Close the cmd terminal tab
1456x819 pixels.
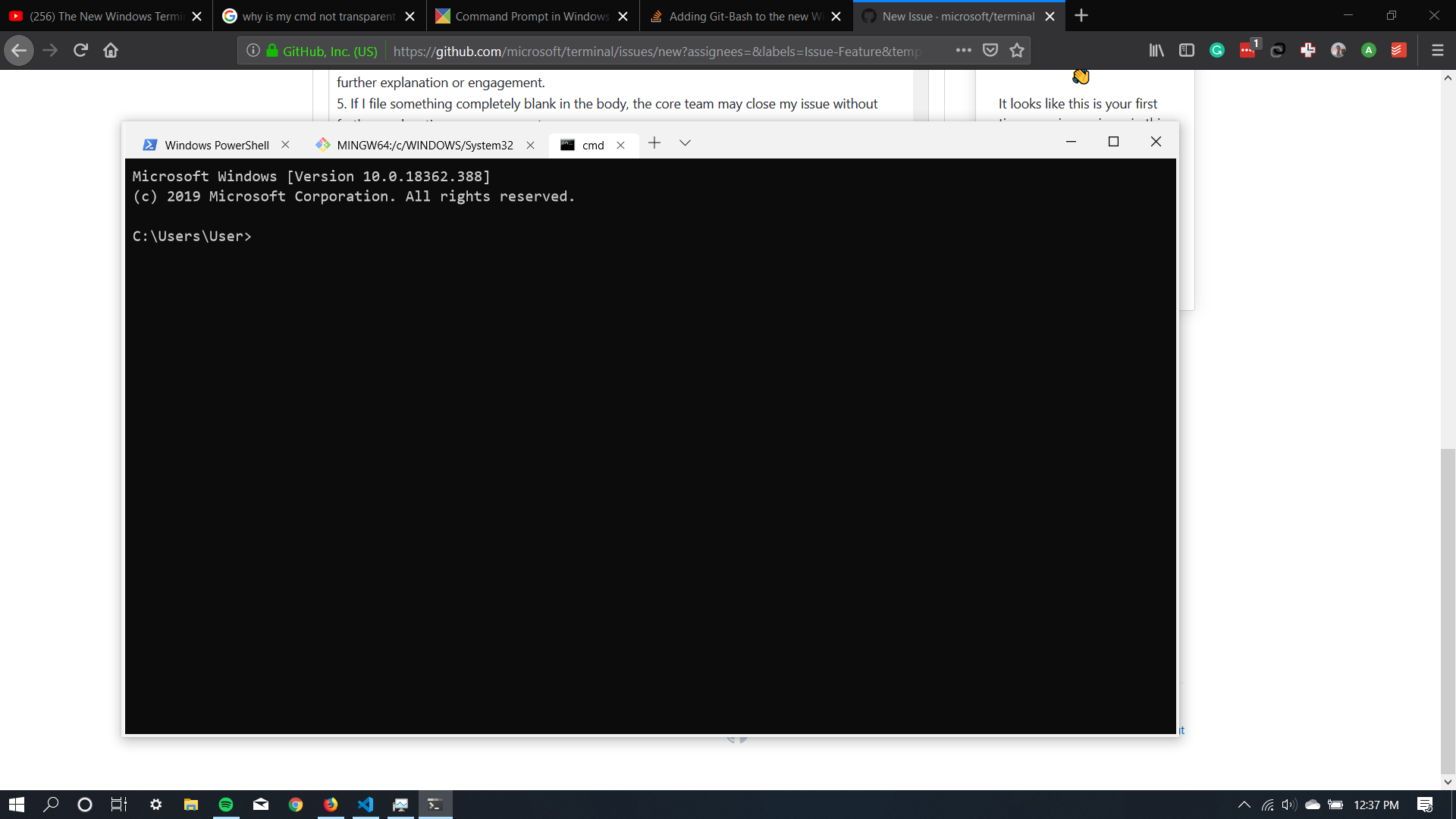(620, 145)
